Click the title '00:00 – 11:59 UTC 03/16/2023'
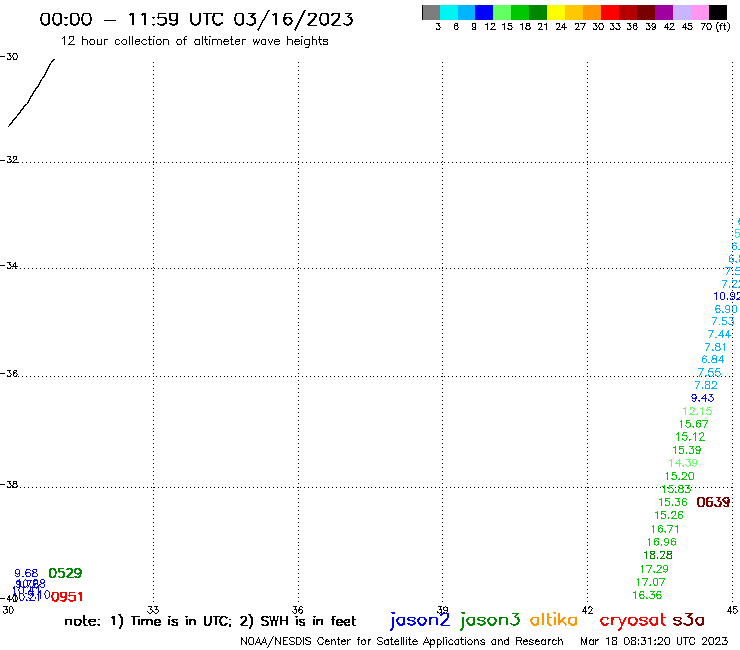This screenshot has height=650, width=740. coord(196,19)
